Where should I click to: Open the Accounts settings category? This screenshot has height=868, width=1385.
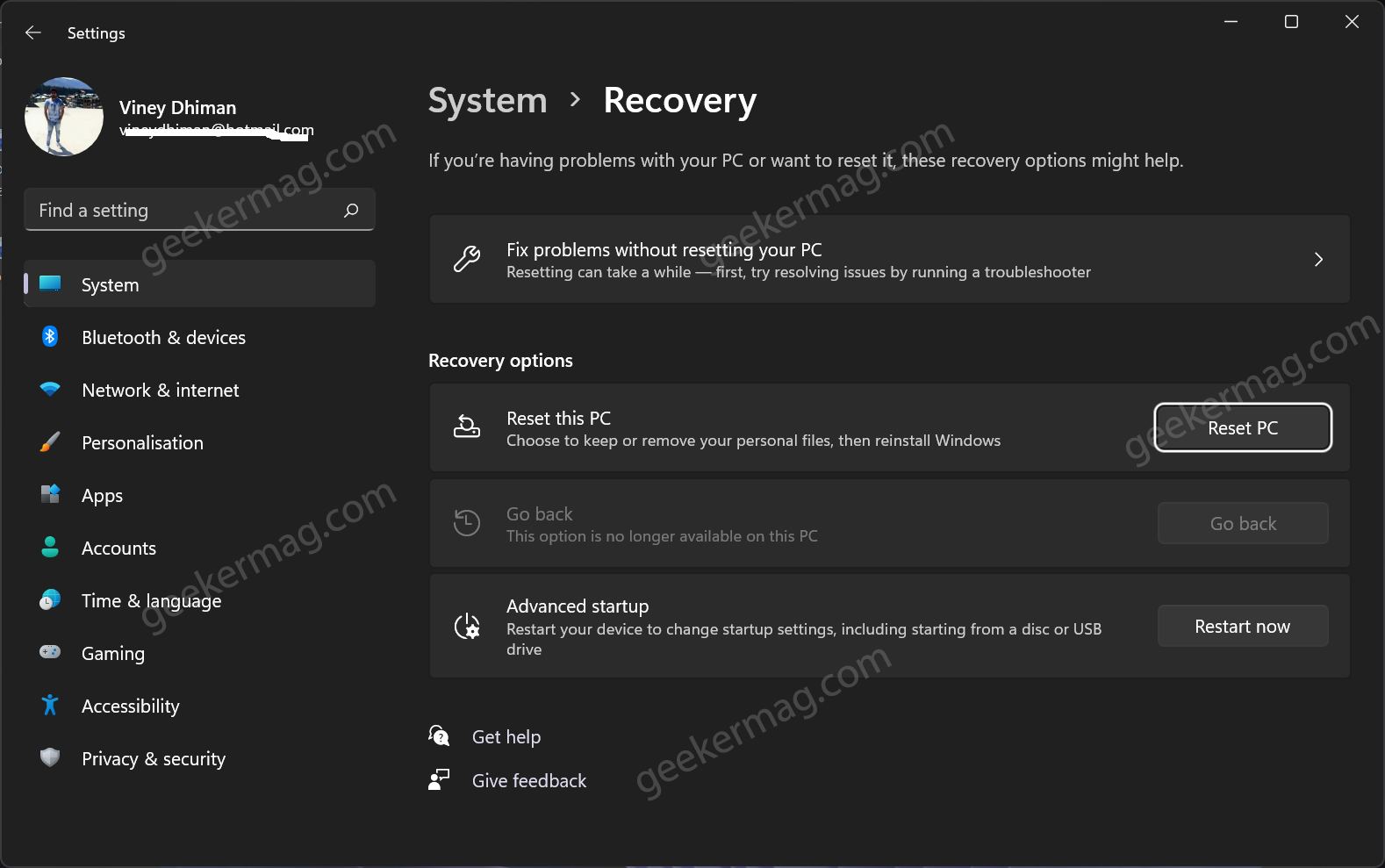pyautogui.click(x=200, y=548)
